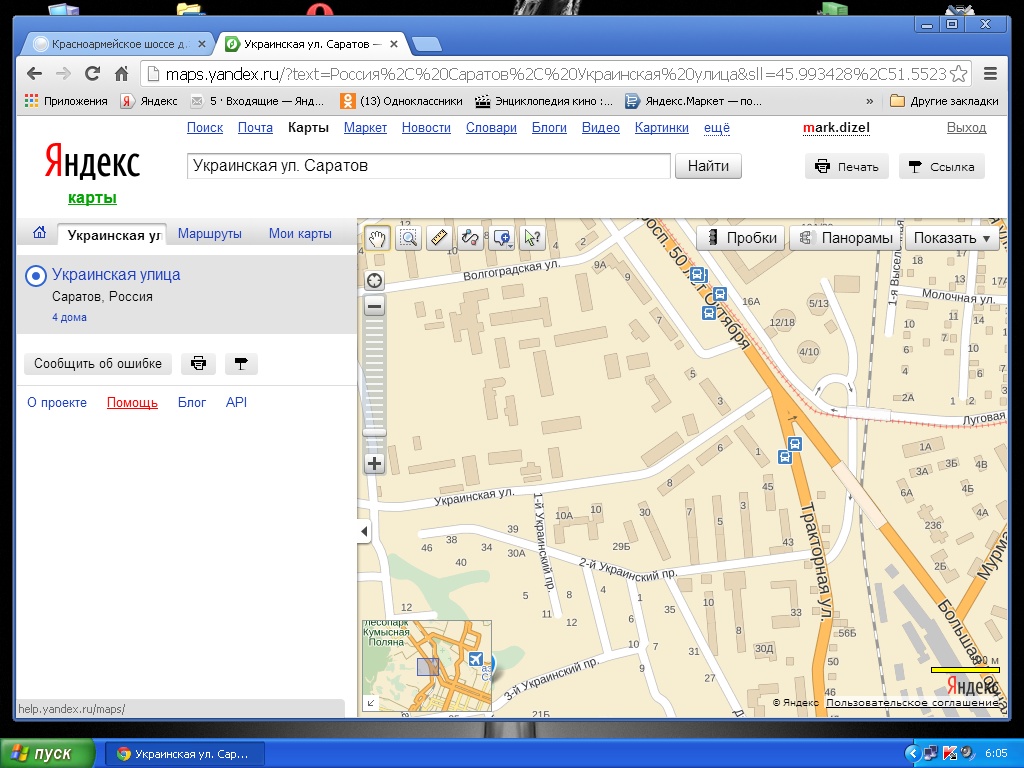Open the 4 дома link
This screenshot has width=1024, height=768.
pos(69,317)
